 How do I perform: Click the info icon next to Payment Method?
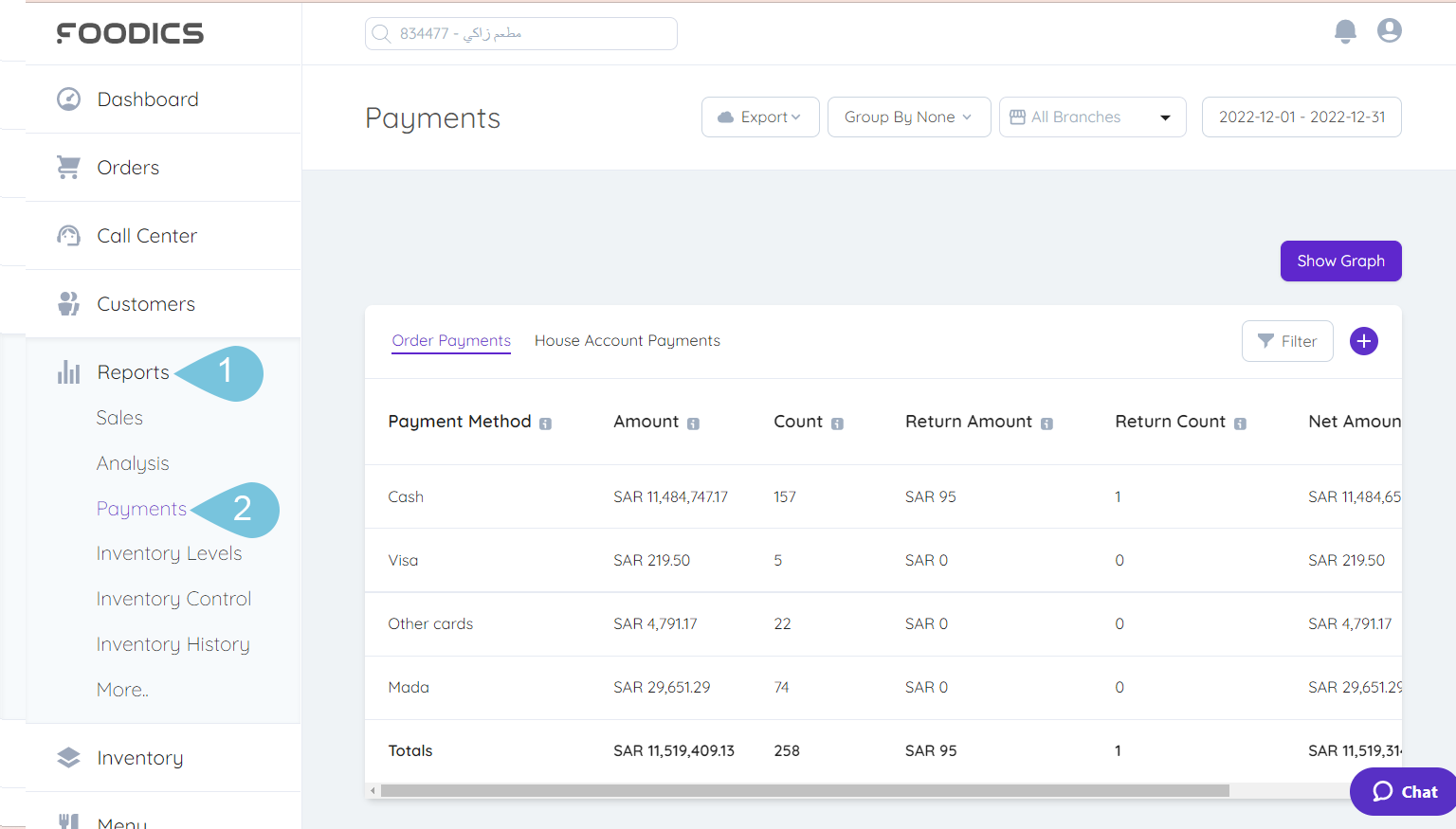click(544, 424)
